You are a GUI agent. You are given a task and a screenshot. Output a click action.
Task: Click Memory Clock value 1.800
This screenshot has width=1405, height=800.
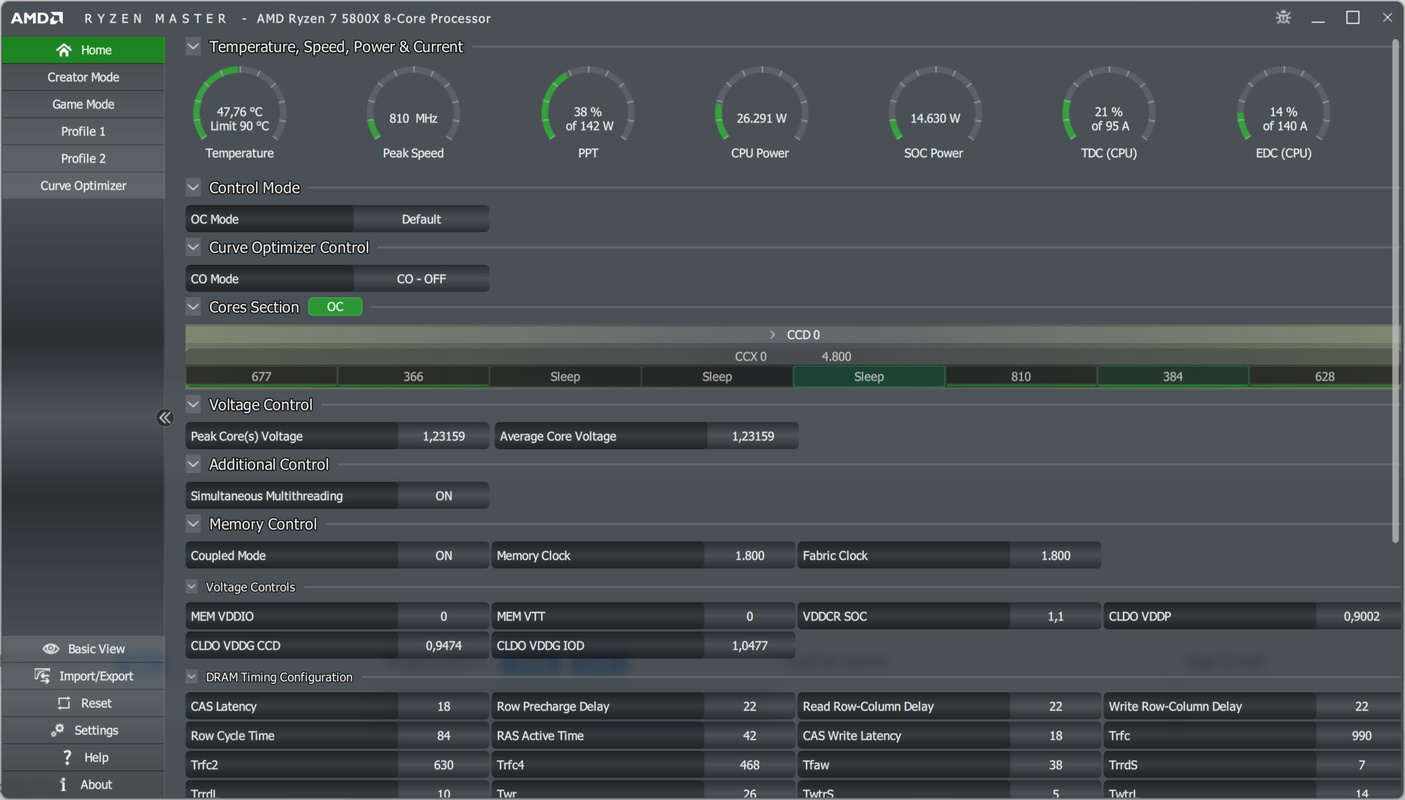(x=749, y=556)
